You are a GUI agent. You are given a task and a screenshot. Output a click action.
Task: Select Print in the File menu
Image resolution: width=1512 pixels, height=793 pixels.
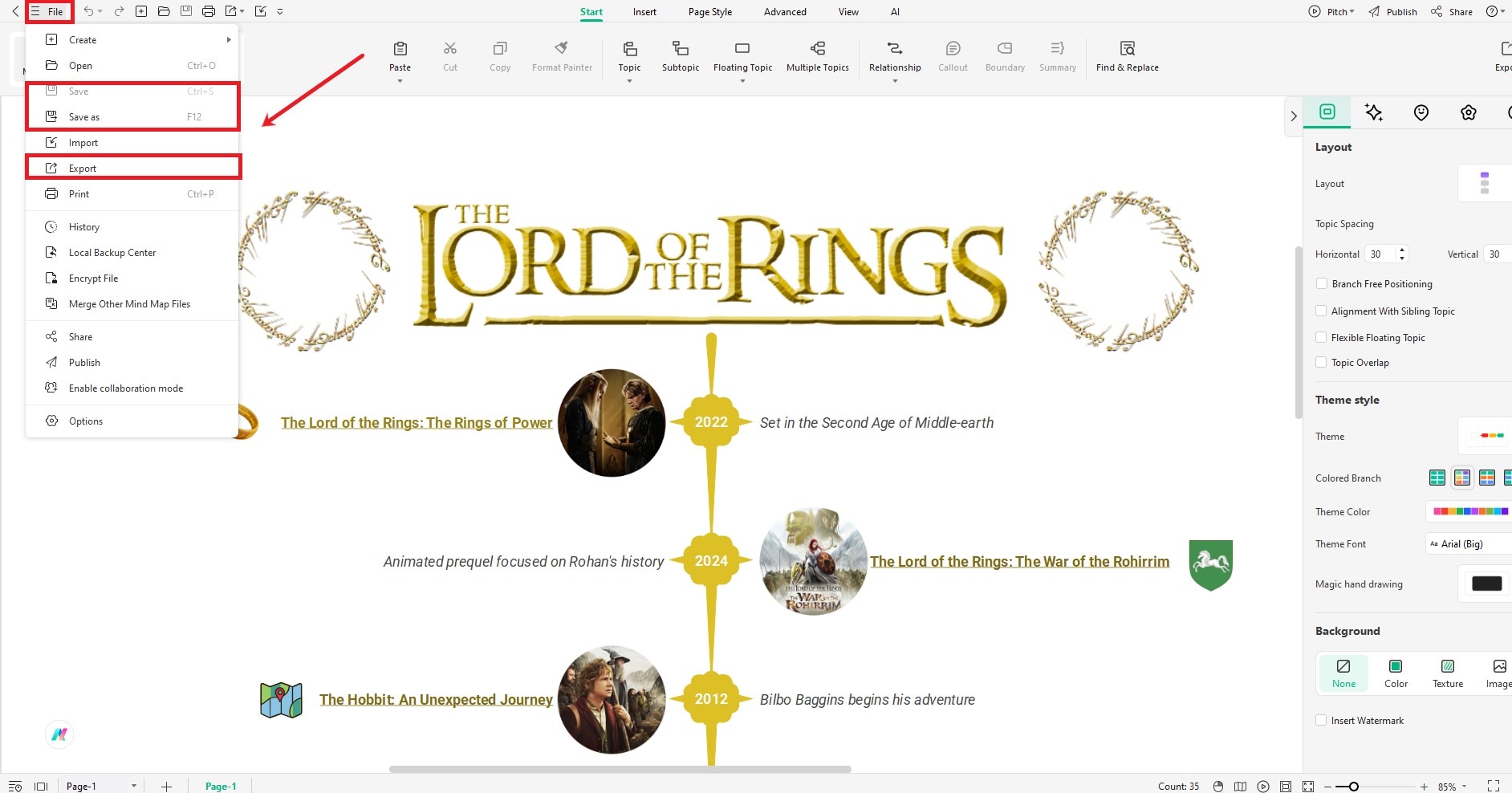[x=132, y=193]
